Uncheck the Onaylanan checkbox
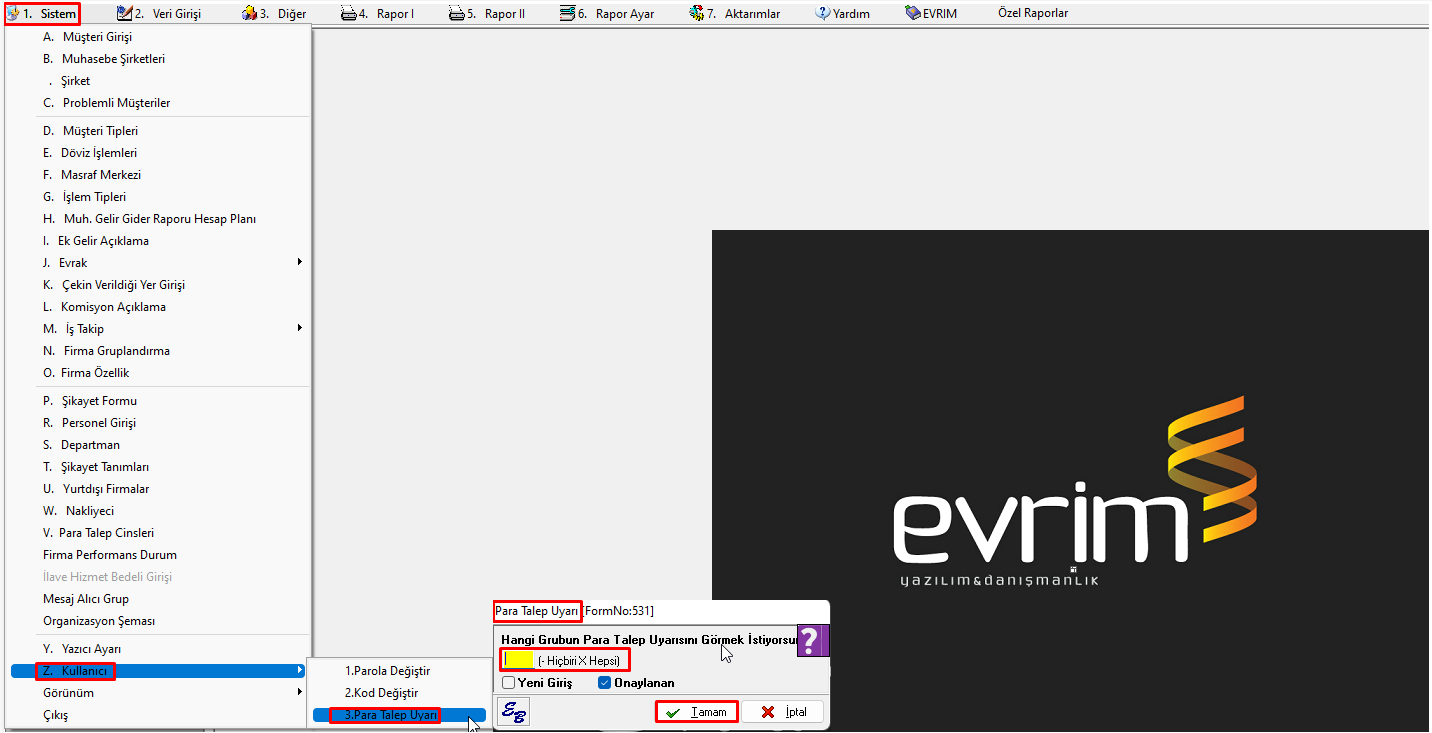 [x=604, y=683]
